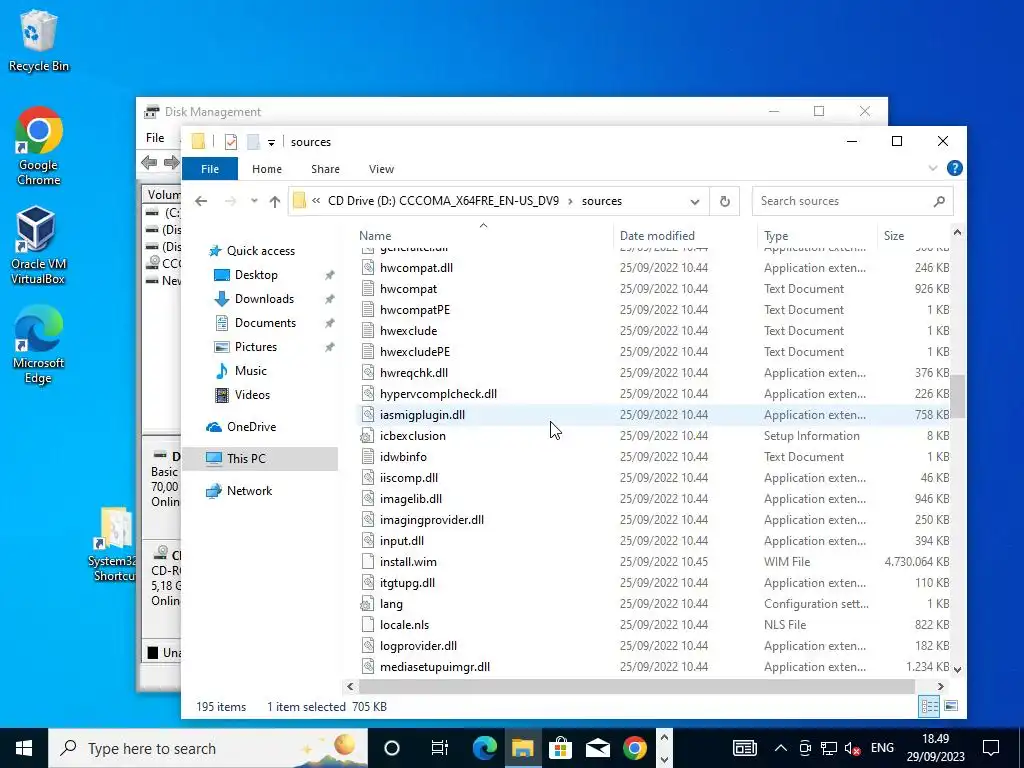Open the Recent locations dropdown arrow

tap(254, 201)
